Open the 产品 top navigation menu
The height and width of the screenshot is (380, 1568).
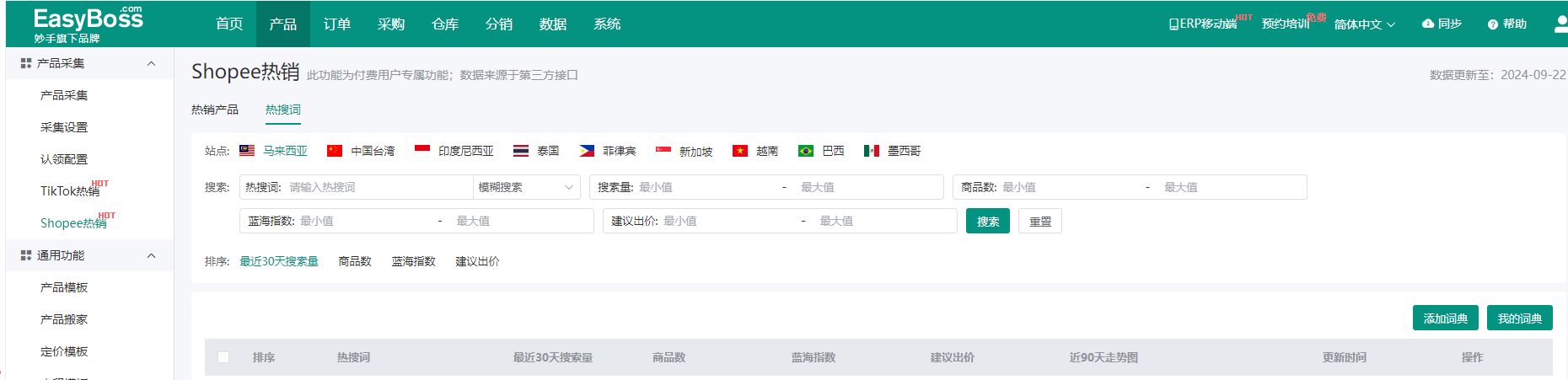(x=283, y=24)
